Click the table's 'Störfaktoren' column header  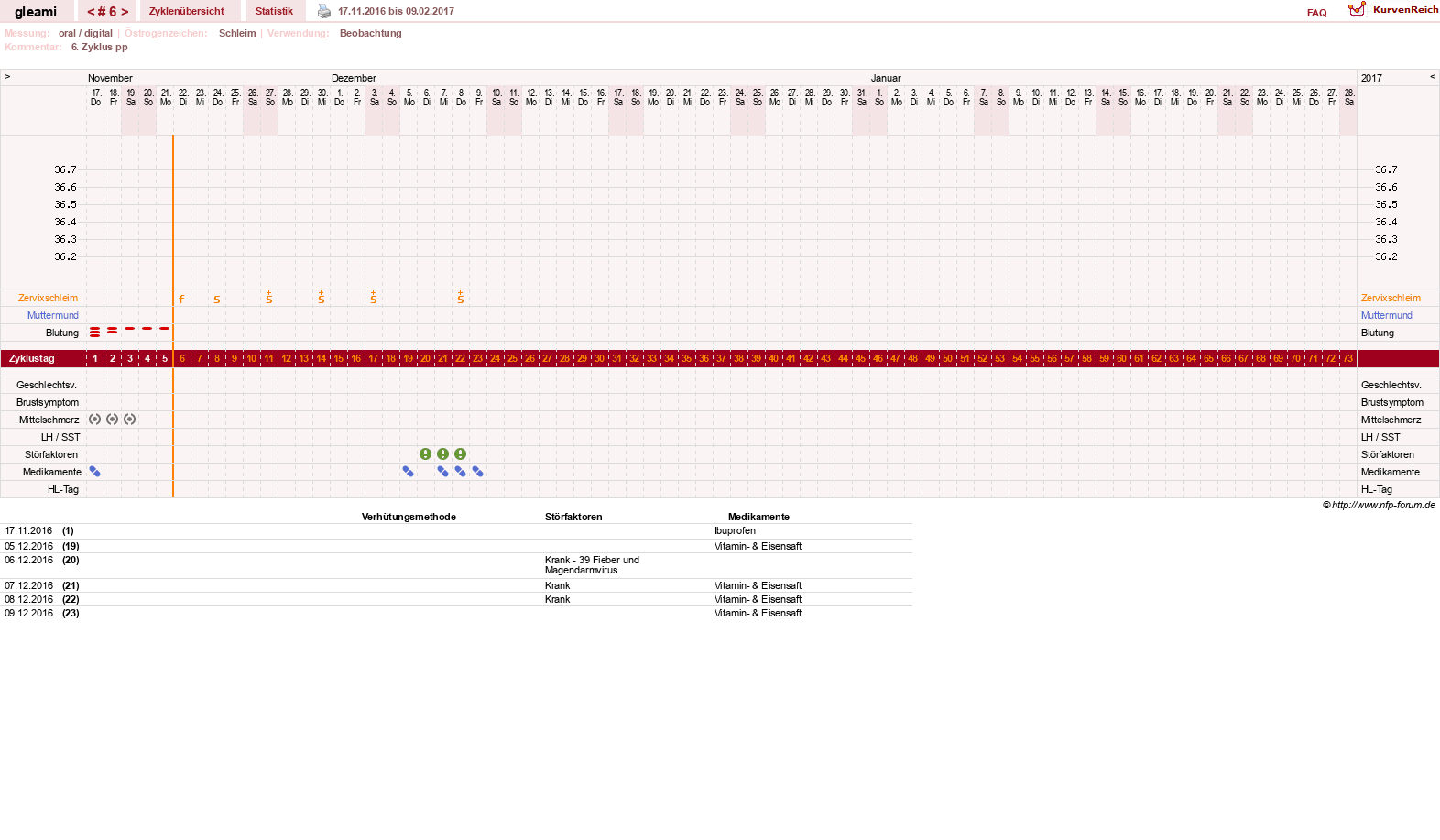coord(573,517)
